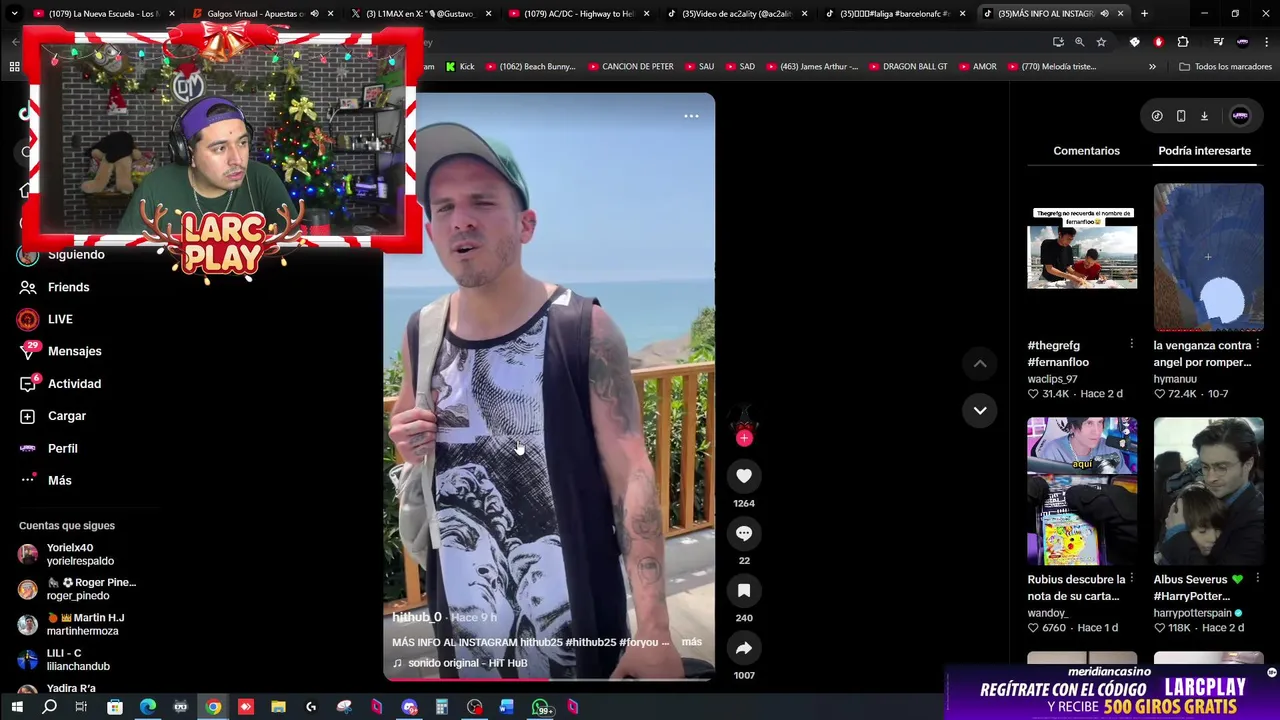Viewport: 1280px width, 720px height.
Task: Open Actividad in the sidebar
Action: tap(60, 384)
